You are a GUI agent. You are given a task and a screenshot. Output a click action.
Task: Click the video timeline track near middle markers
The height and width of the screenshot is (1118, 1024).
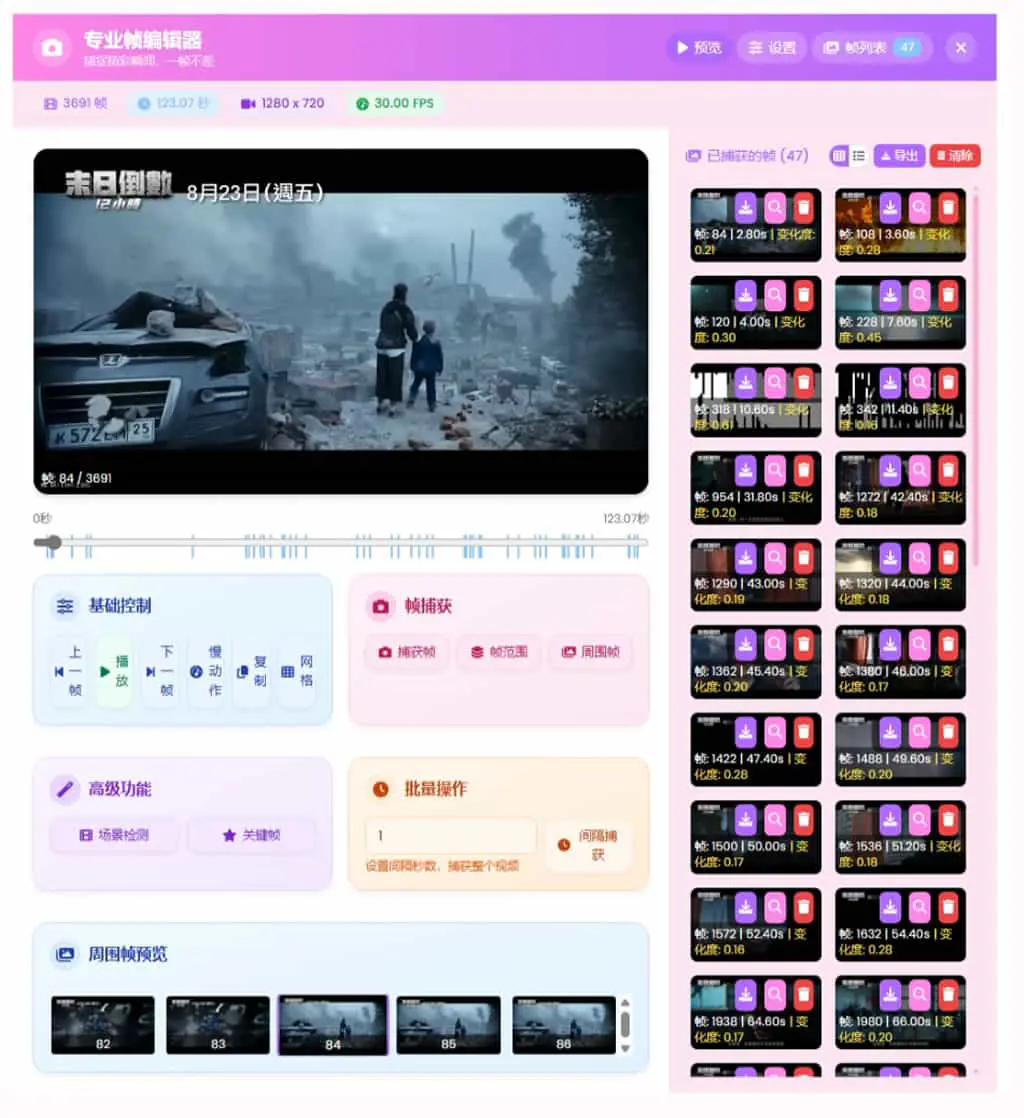click(x=341, y=543)
